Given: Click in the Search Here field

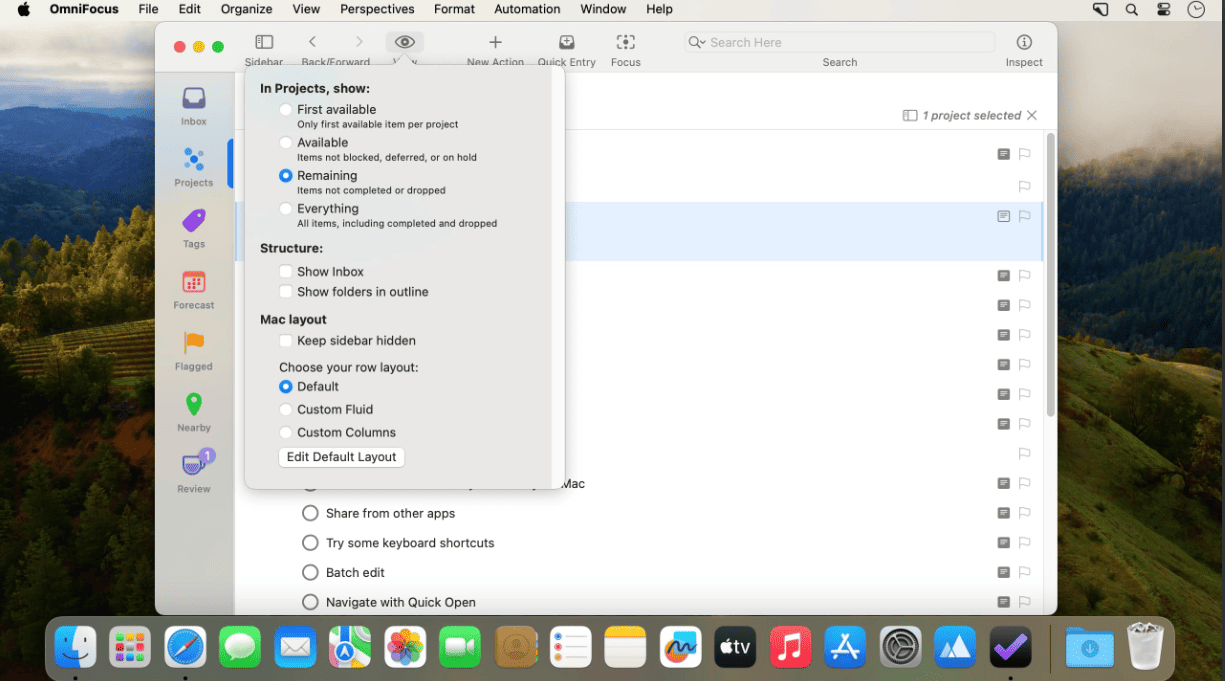Looking at the screenshot, I should pos(840,42).
